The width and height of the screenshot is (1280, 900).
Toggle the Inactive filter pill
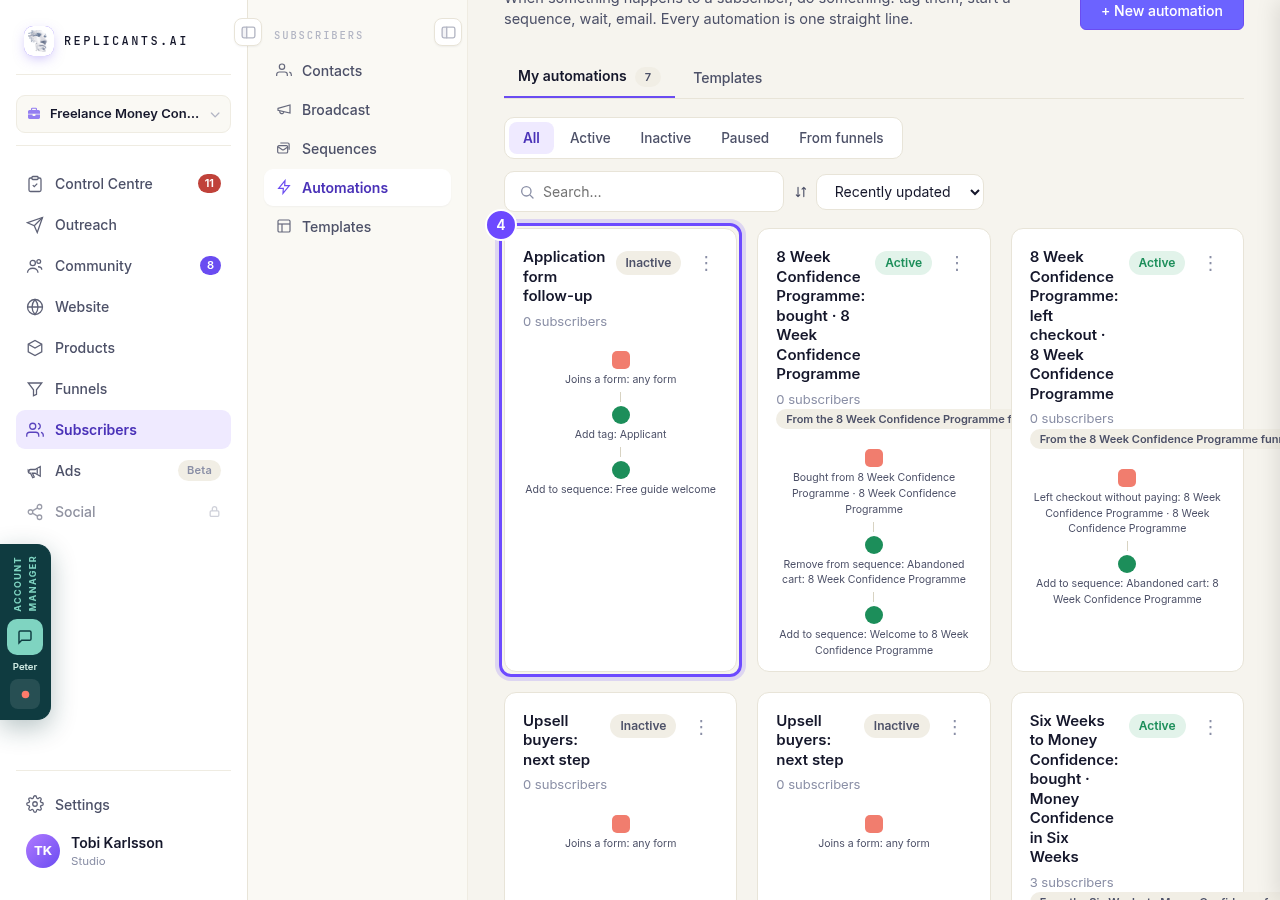(665, 138)
